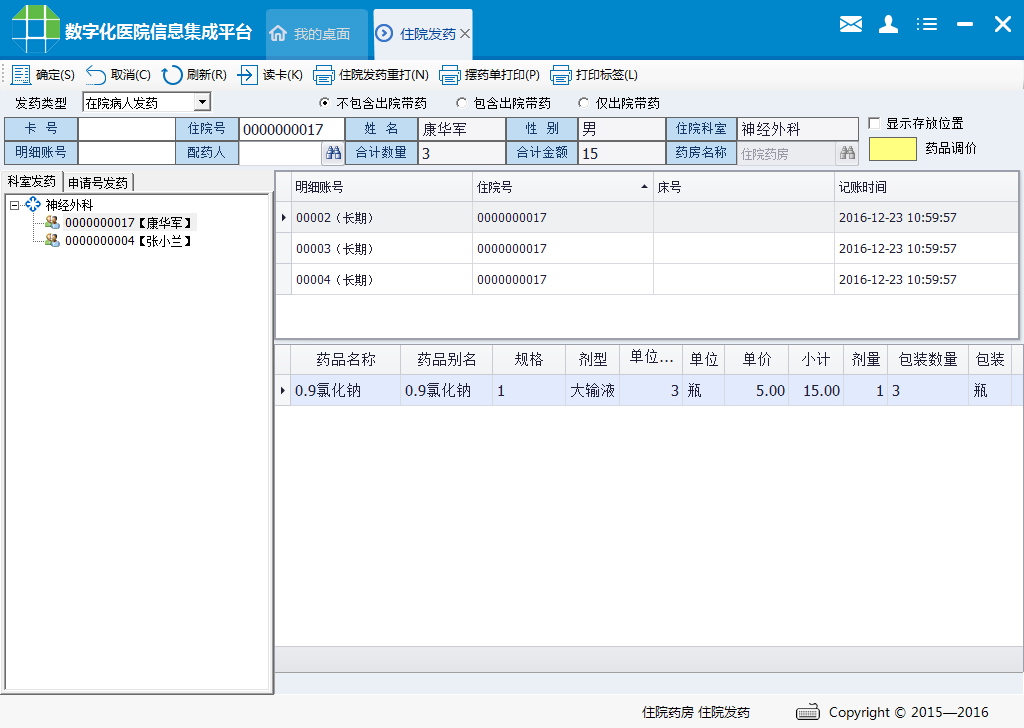
Task: Click the user profile icon
Action: [x=889, y=24]
